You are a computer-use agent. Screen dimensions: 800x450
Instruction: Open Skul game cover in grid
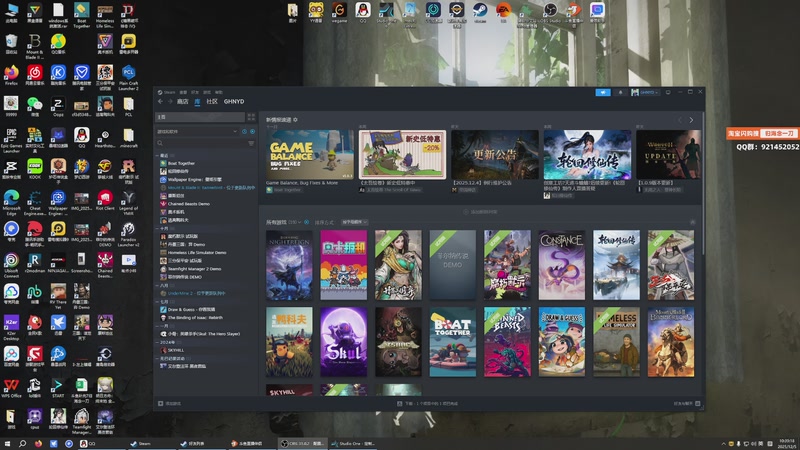click(343, 342)
